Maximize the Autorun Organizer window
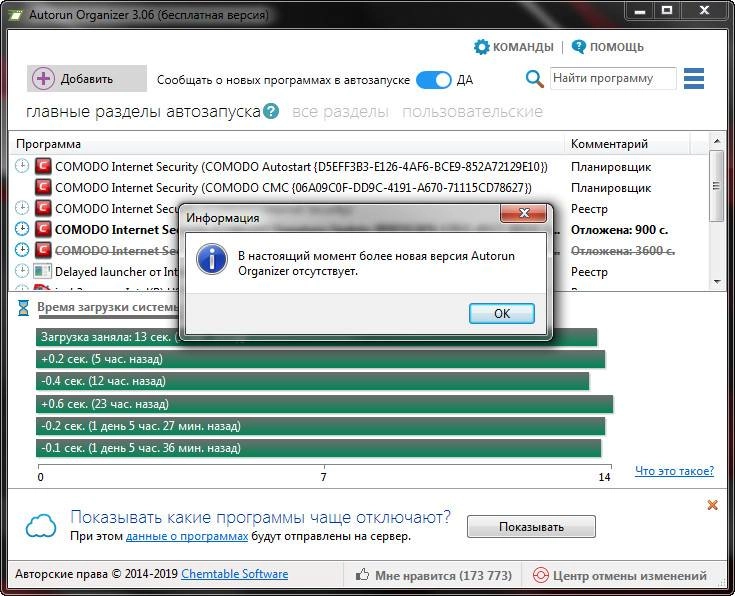This screenshot has height=596, width=735. [667, 10]
